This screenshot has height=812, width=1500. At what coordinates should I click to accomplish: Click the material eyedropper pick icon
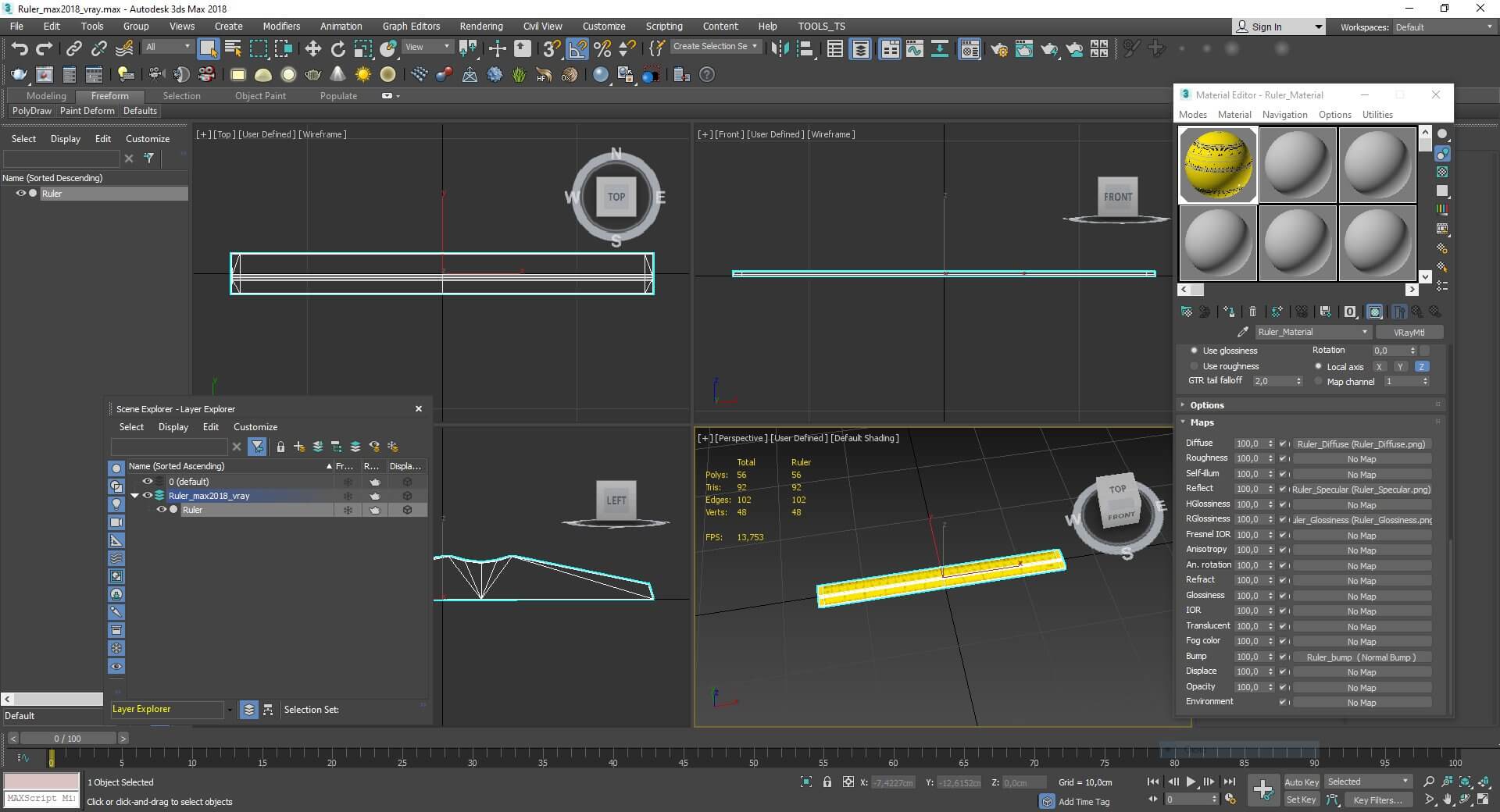pos(1242,332)
